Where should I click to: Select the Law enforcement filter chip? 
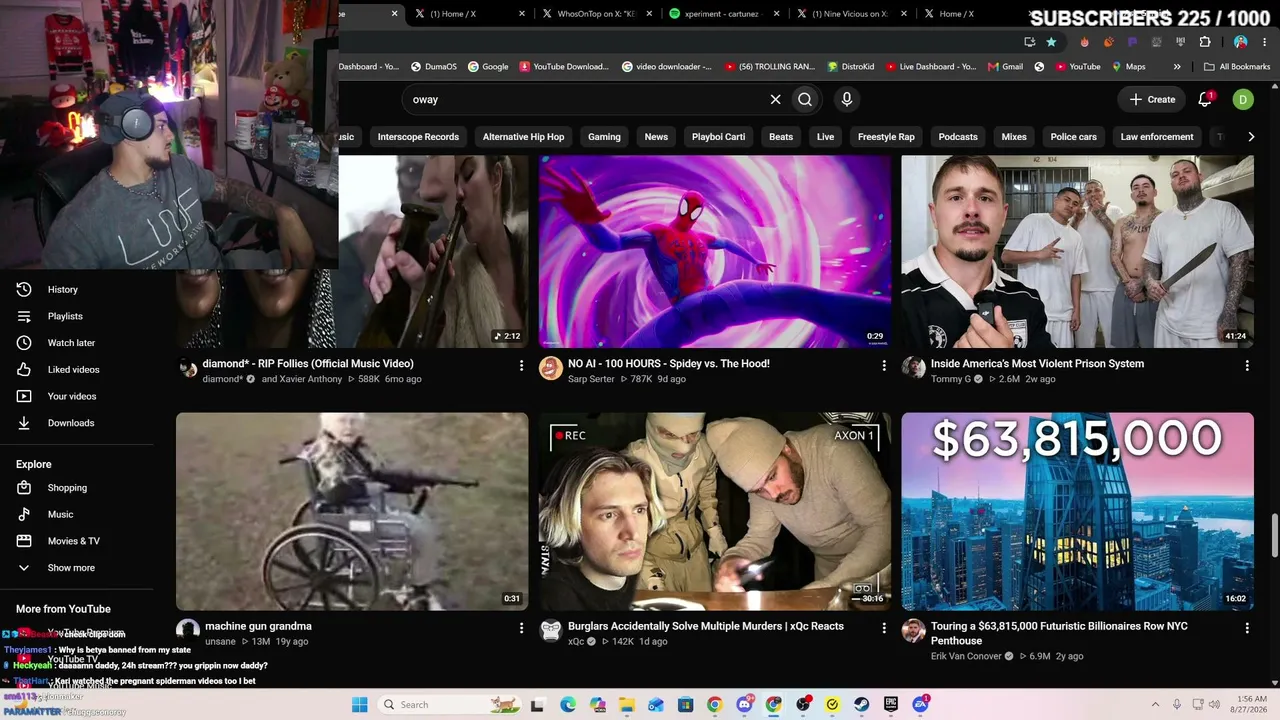1157,137
